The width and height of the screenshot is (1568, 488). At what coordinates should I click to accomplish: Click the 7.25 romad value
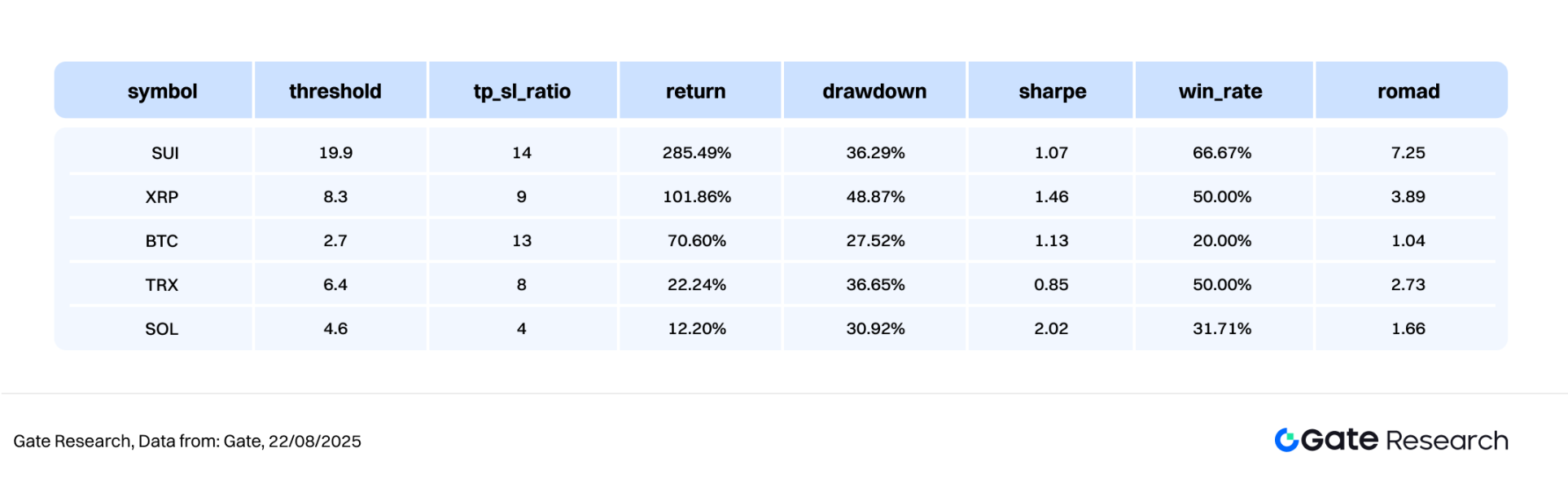[x=1408, y=153]
